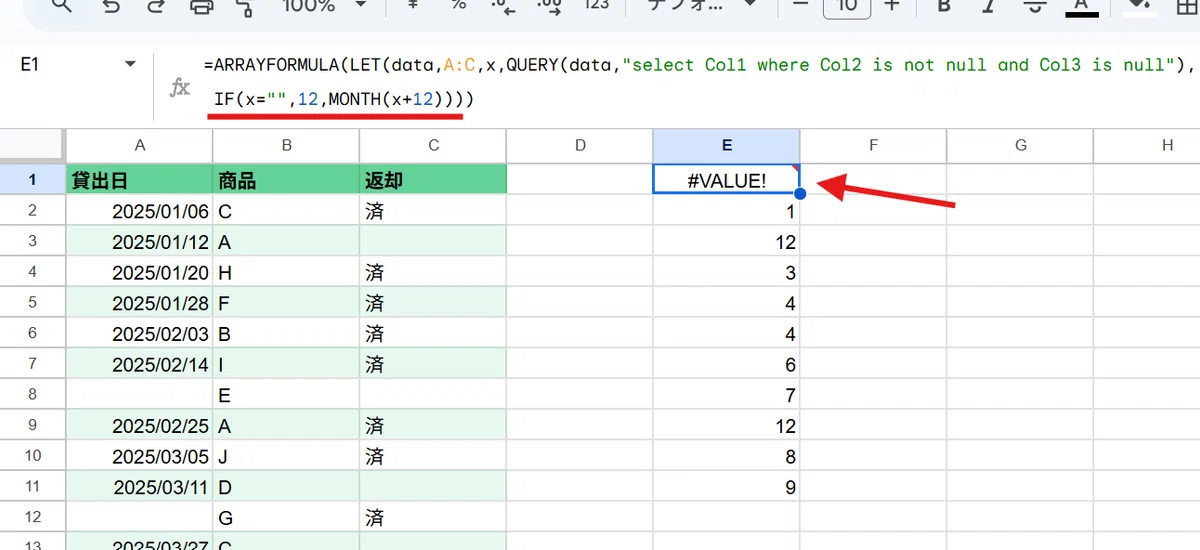Screen dimensions: 1200x550
Task: Click cell with date 2025/01/06
Action: tap(140, 211)
